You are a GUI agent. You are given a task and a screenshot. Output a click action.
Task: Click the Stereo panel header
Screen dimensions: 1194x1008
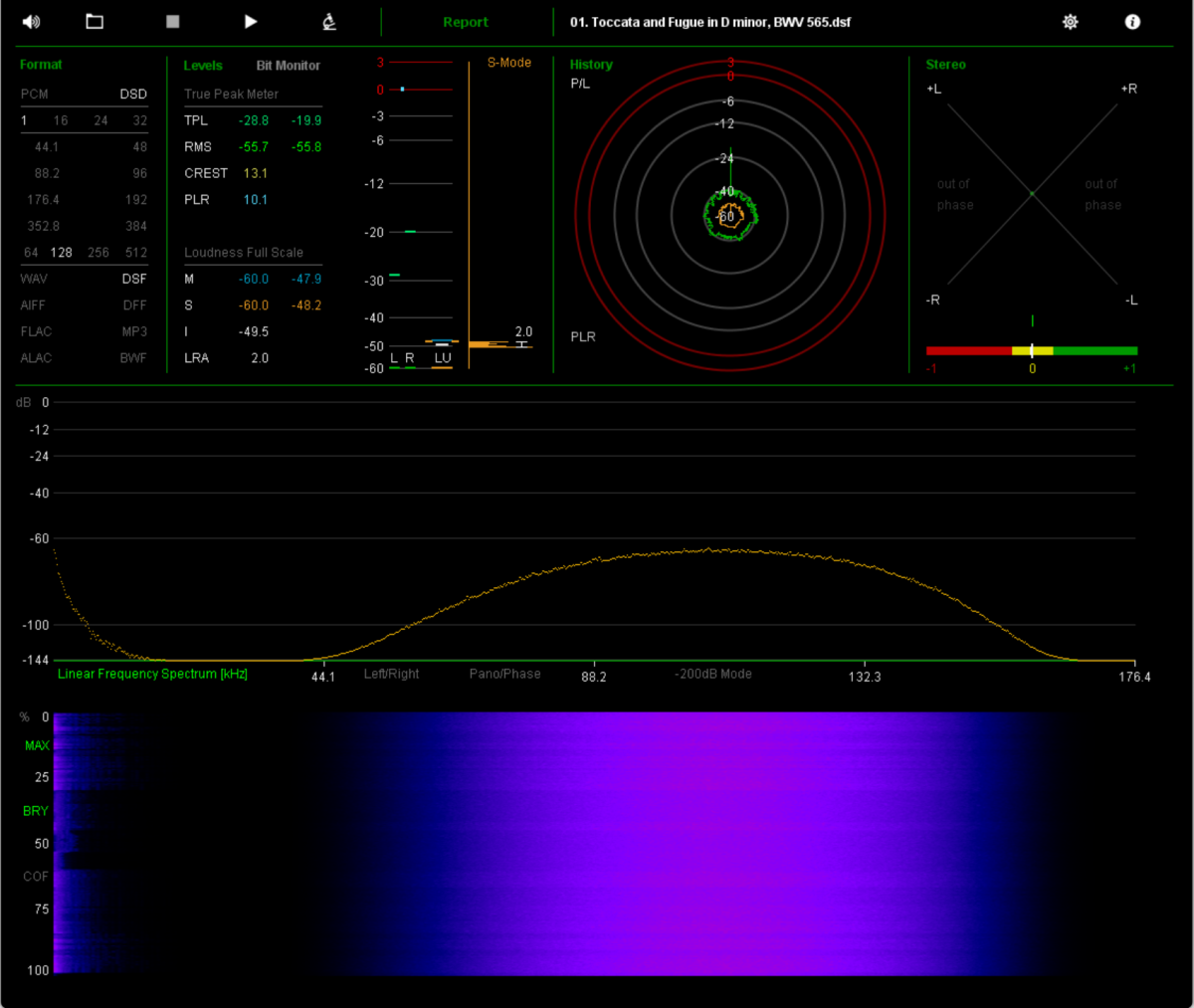point(945,65)
